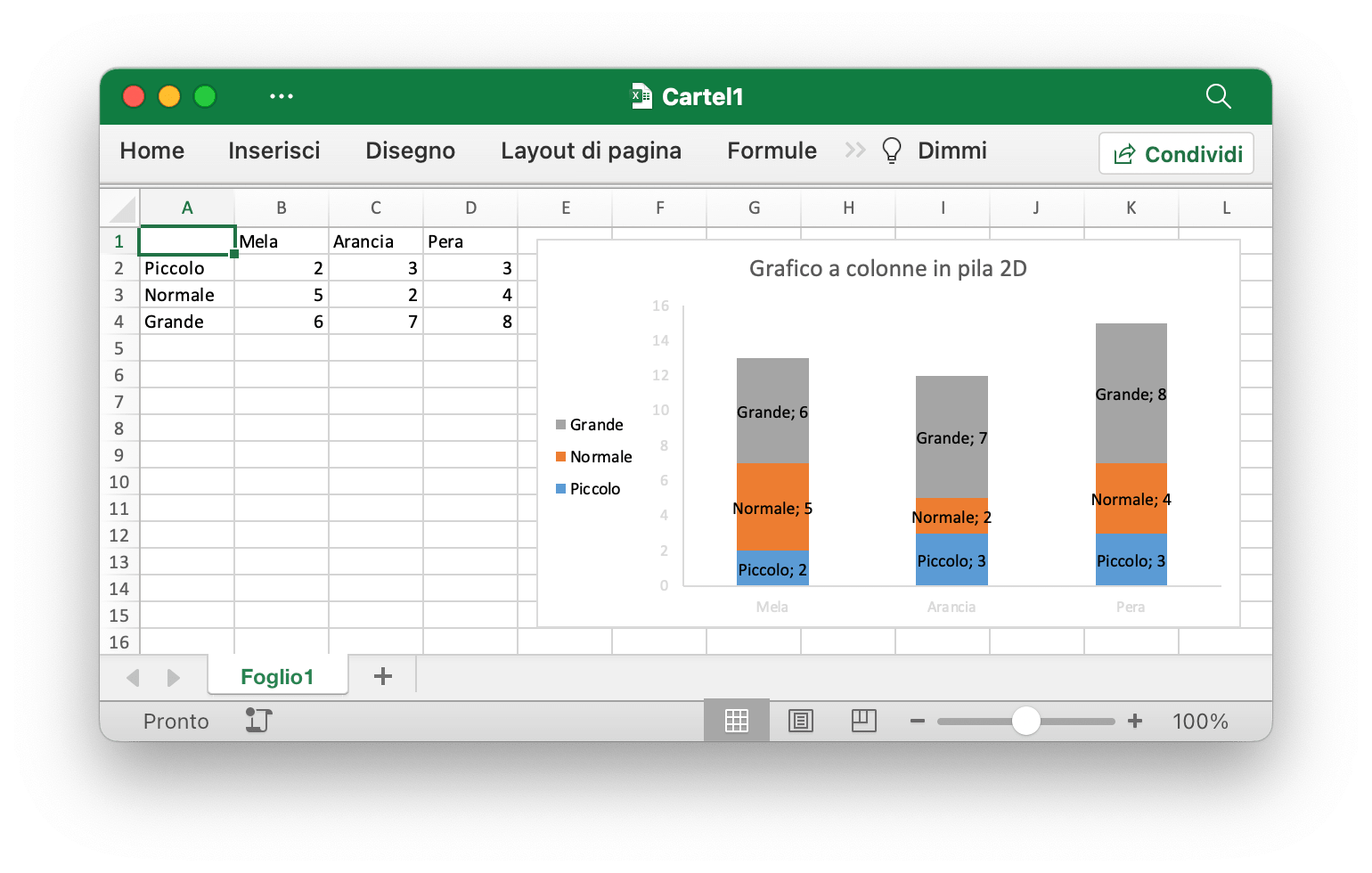The width and height of the screenshot is (1372, 873).
Task: Click the zoom out minus icon
Action: 917,721
